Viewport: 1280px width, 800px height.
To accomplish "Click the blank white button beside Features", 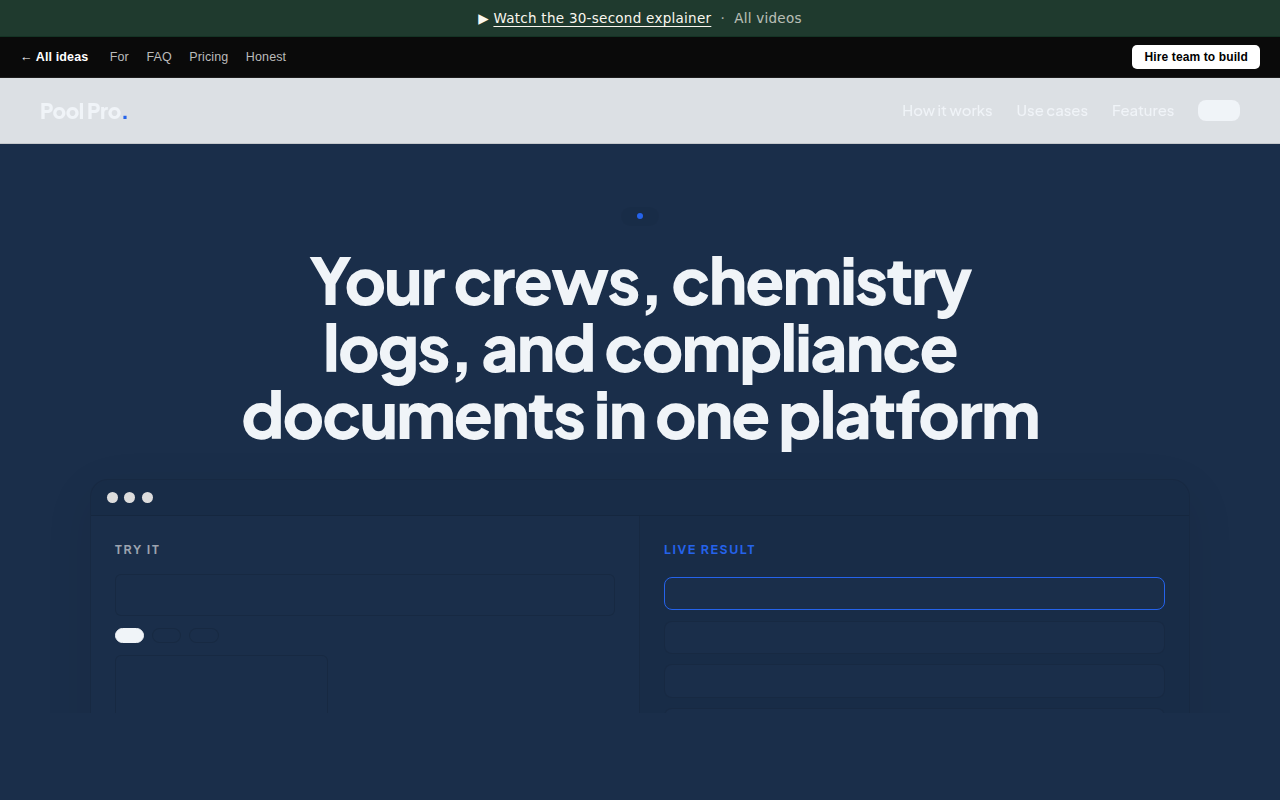I will 1219,111.
